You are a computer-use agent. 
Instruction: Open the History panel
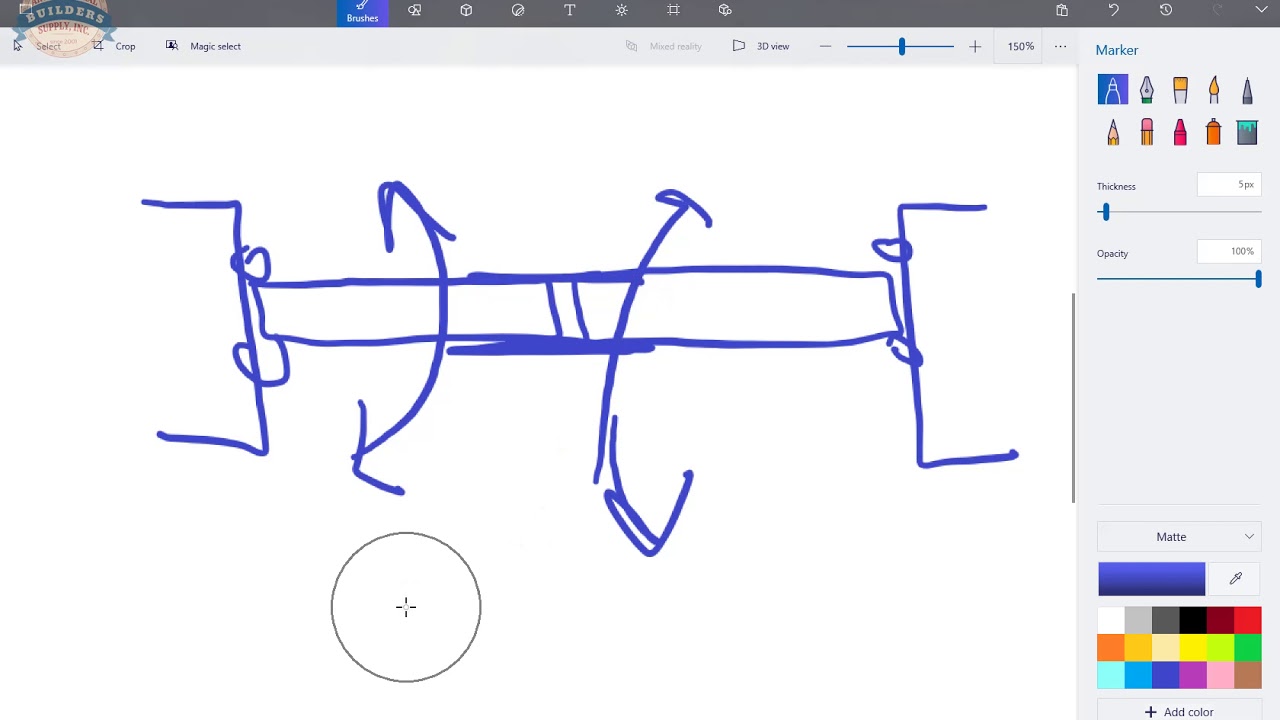point(1166,10)
